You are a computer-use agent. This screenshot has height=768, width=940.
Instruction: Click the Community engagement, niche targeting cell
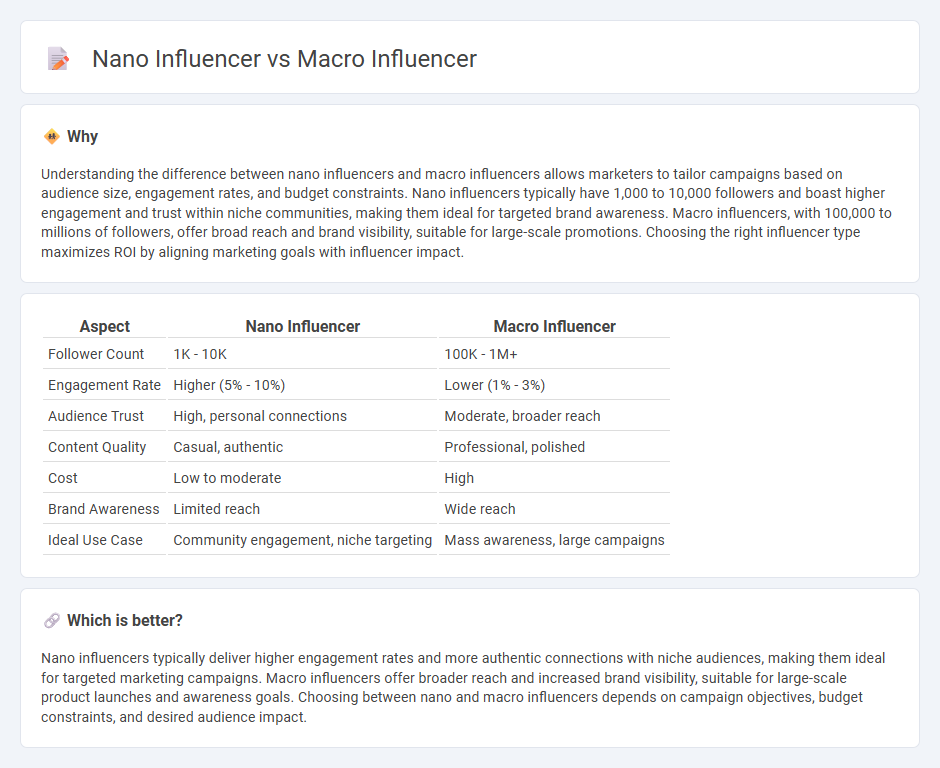click(x=302, y=540)
